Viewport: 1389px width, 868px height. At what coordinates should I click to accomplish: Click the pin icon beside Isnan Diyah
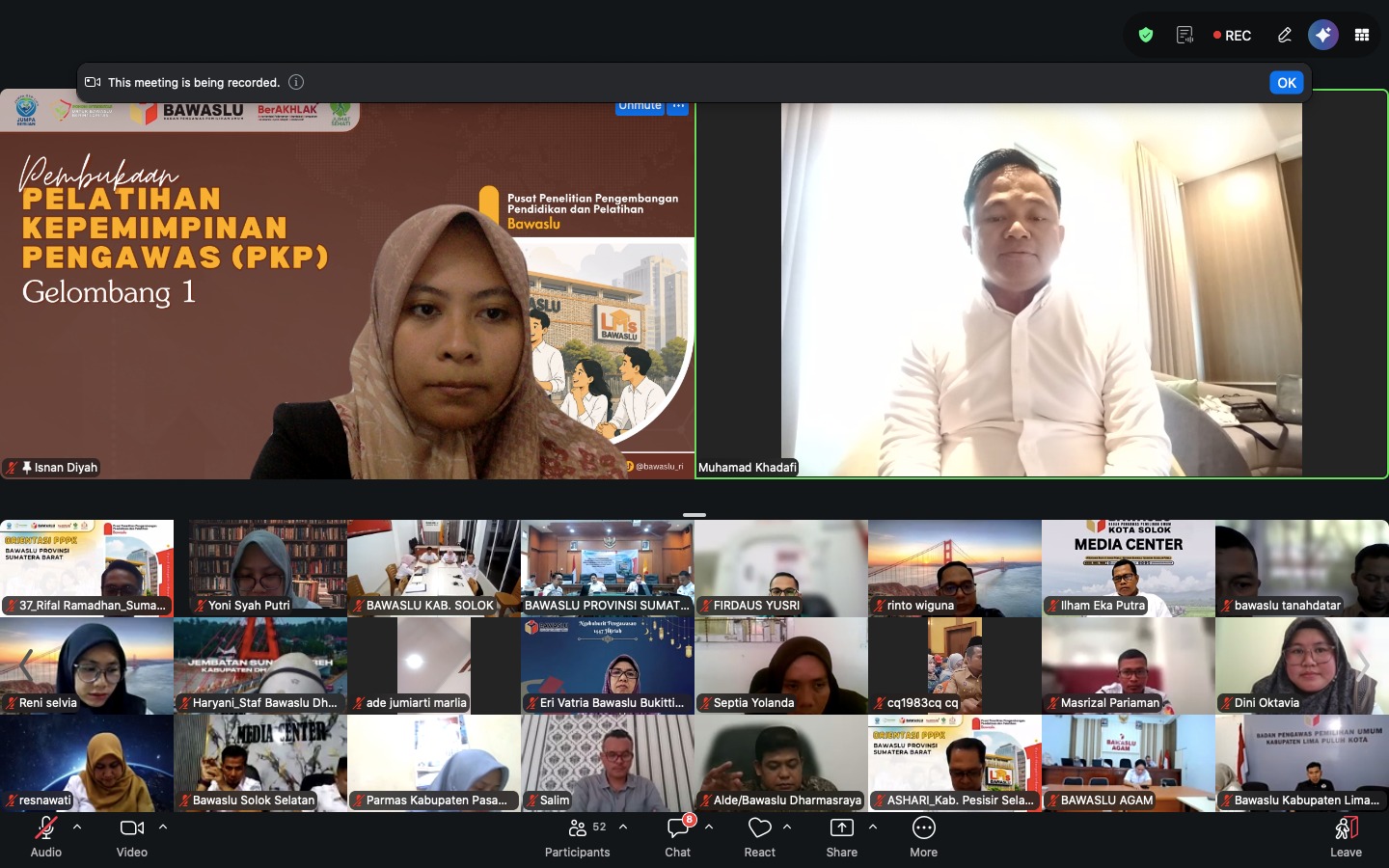tap(26, 468)
